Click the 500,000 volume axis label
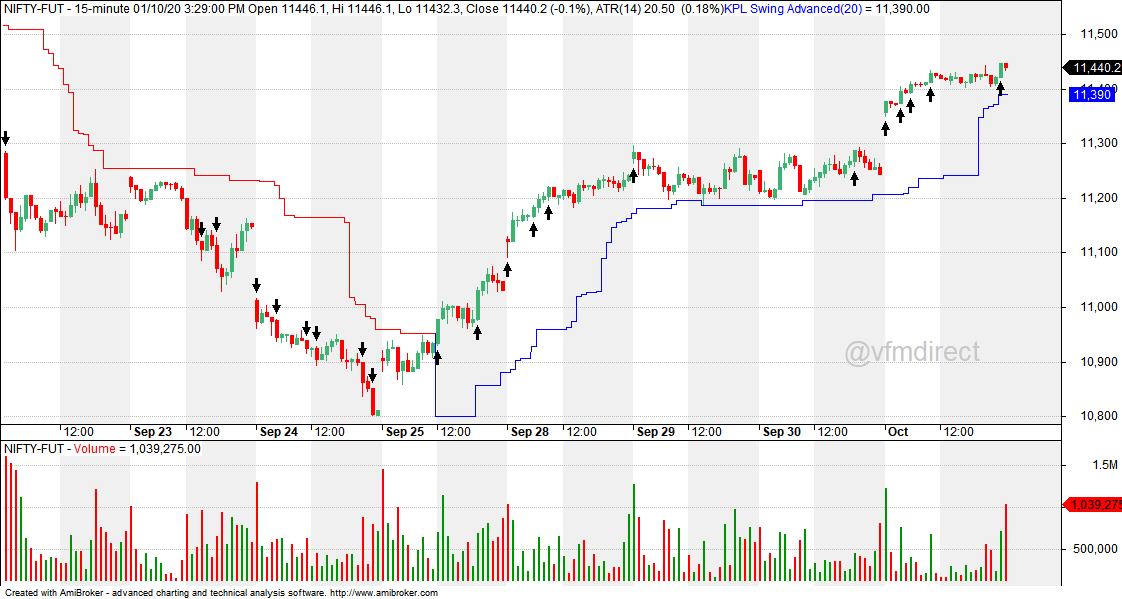1122x599 pixels. pos(1095,549)
